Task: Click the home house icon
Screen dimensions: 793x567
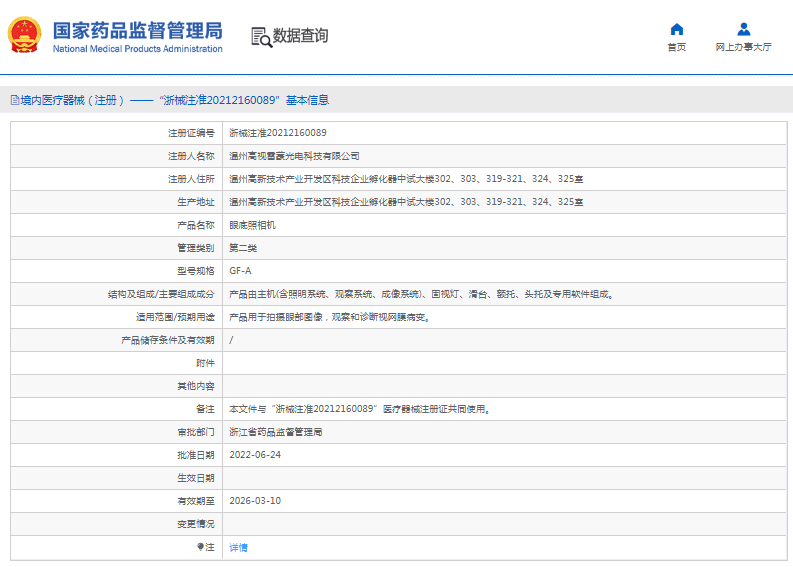Action: pyautogui.click(x=677, y=29)
